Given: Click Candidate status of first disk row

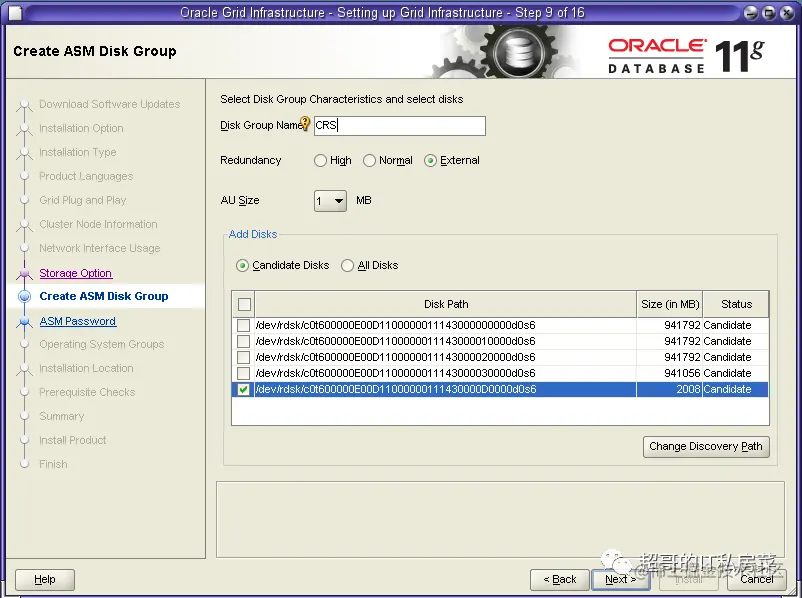Looking at the screenshot, I should [x=727, y=325].
